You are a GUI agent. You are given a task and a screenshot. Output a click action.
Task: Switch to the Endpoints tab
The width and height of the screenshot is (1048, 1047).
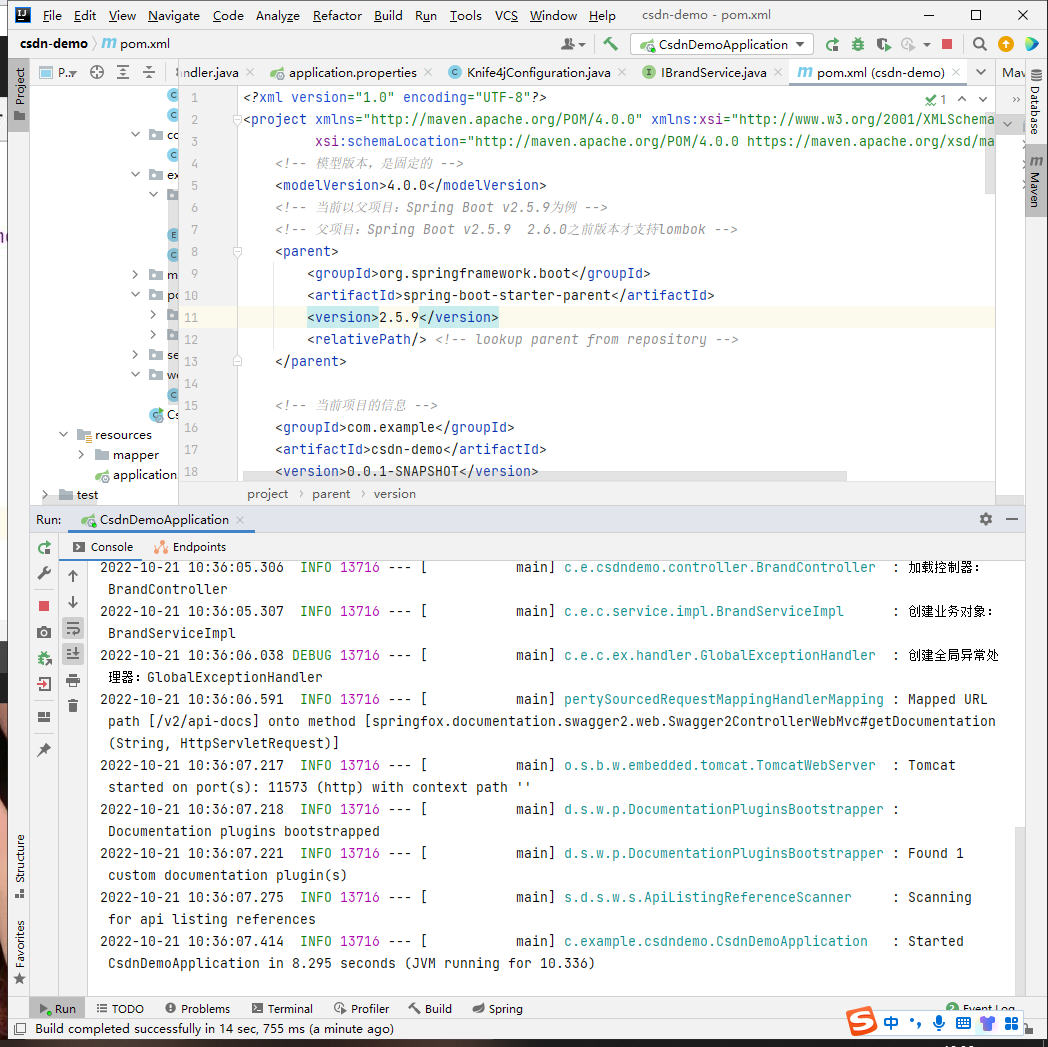pyautogui.click(x=190, y=547)
